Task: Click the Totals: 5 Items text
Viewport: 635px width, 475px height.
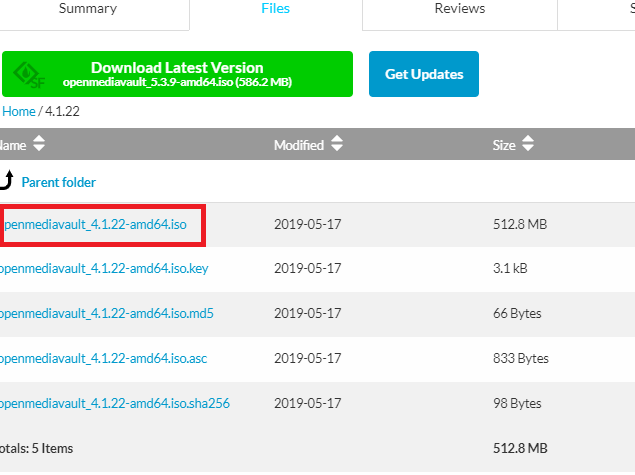Action: tap(36, 449)
